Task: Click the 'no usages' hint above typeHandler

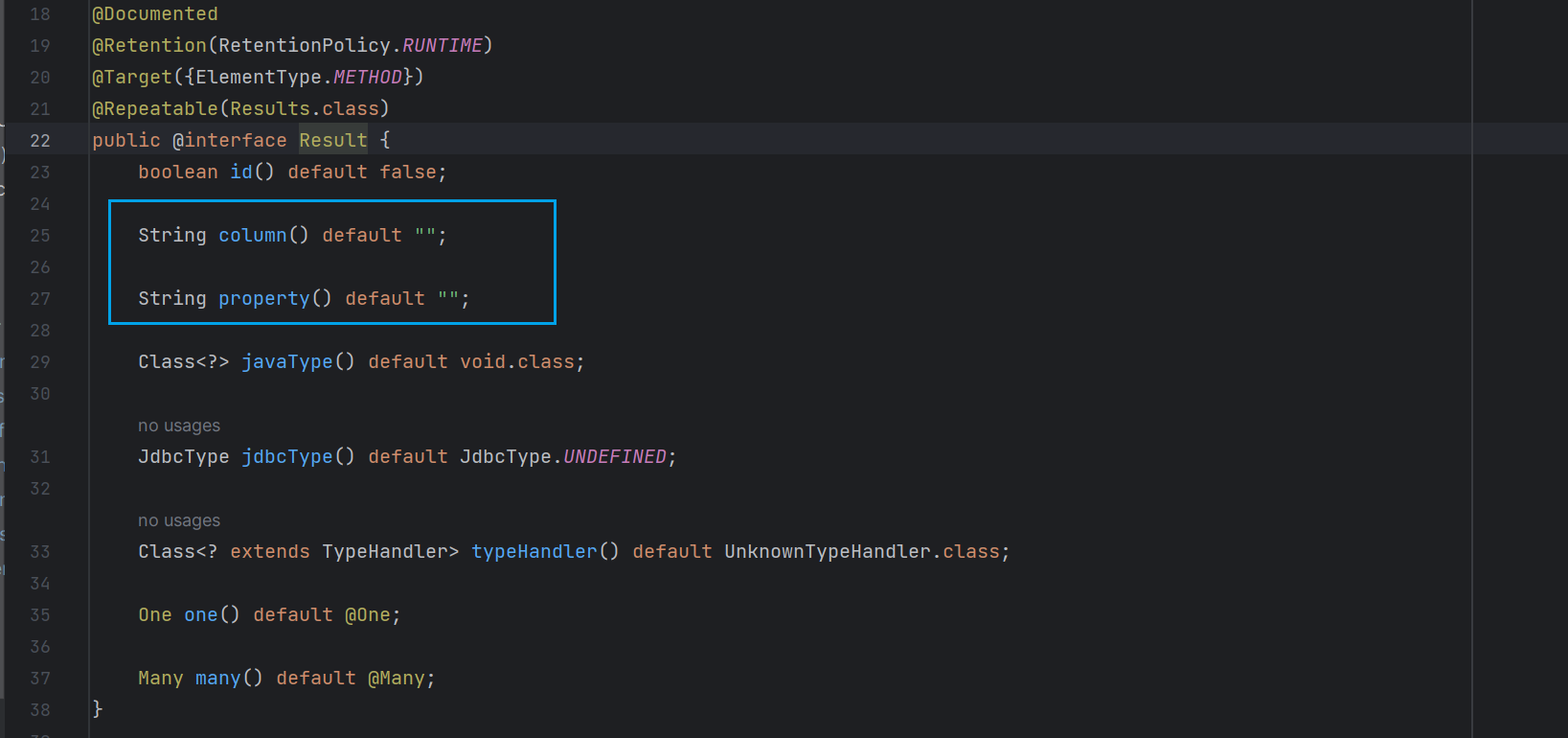Action: (179, 520)
